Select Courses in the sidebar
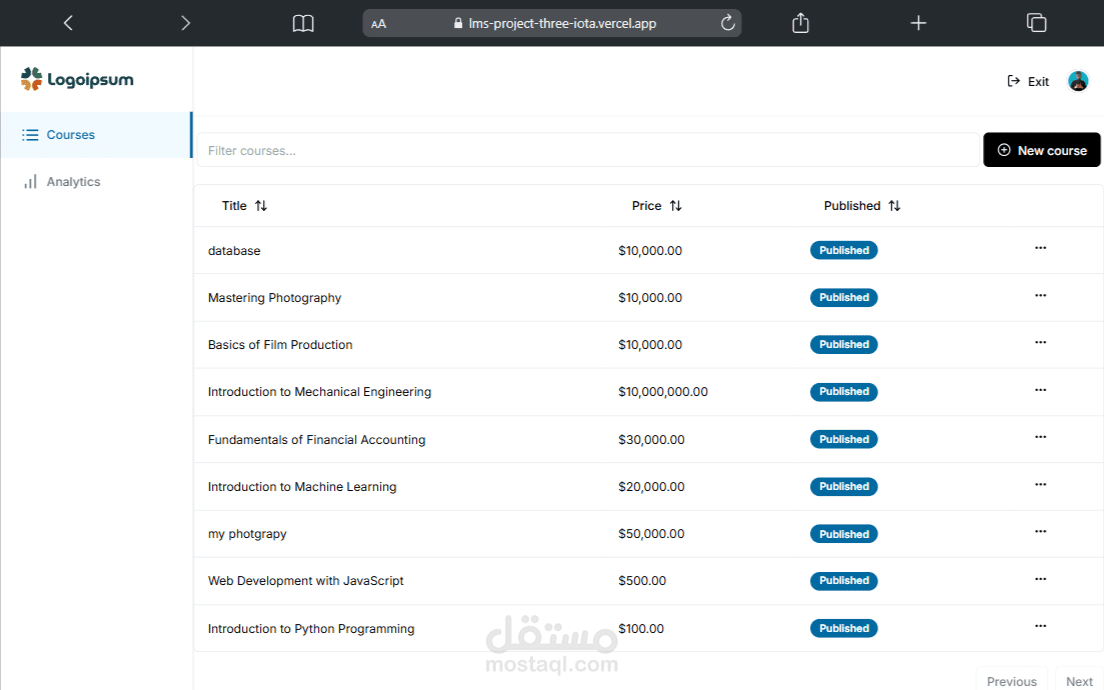The height and width of the screenshot is (690, 1104). [x=96, y=134]
